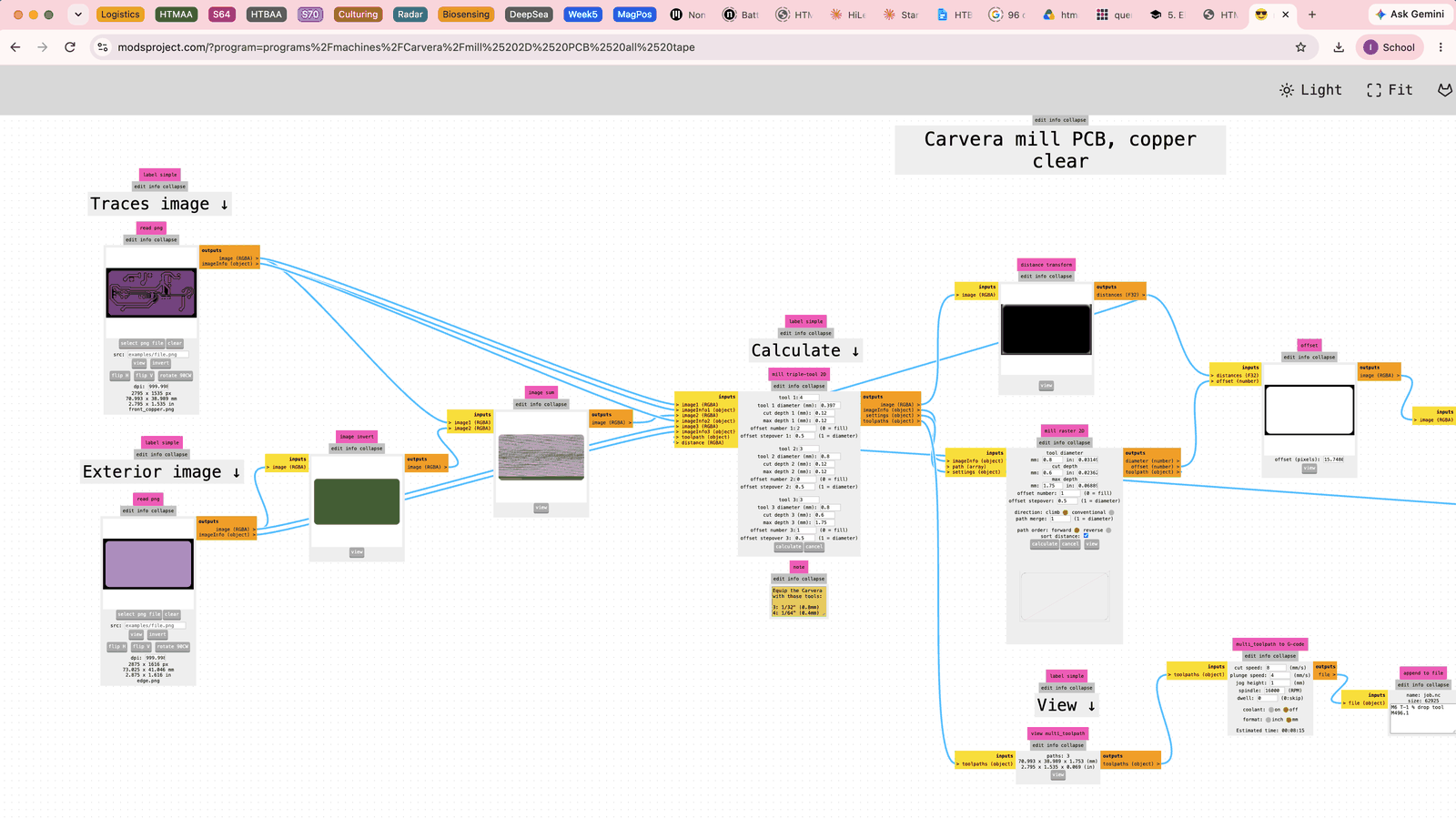This screenshot has height=818, width=1456.
Task: Open the DeepSea tab group
Action: [529, 15]
